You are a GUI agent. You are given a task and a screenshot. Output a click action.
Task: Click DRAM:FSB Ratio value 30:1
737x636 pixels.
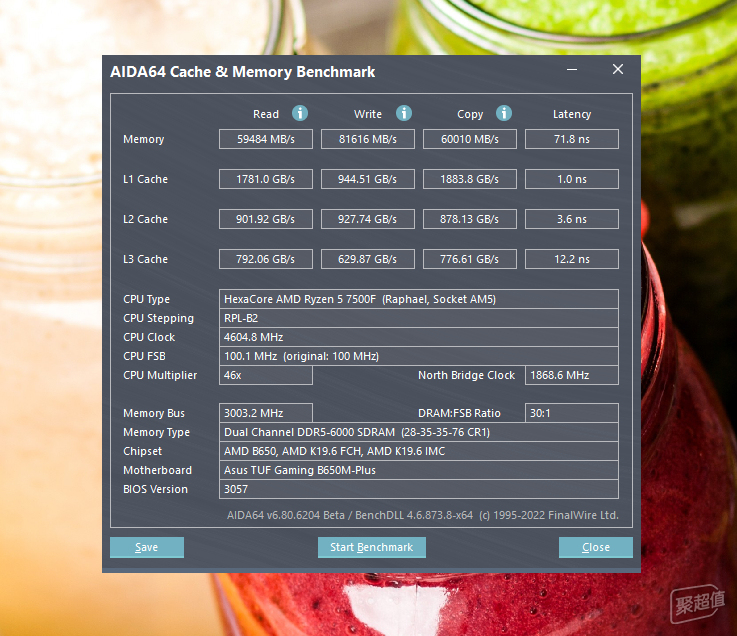(572, 413)
